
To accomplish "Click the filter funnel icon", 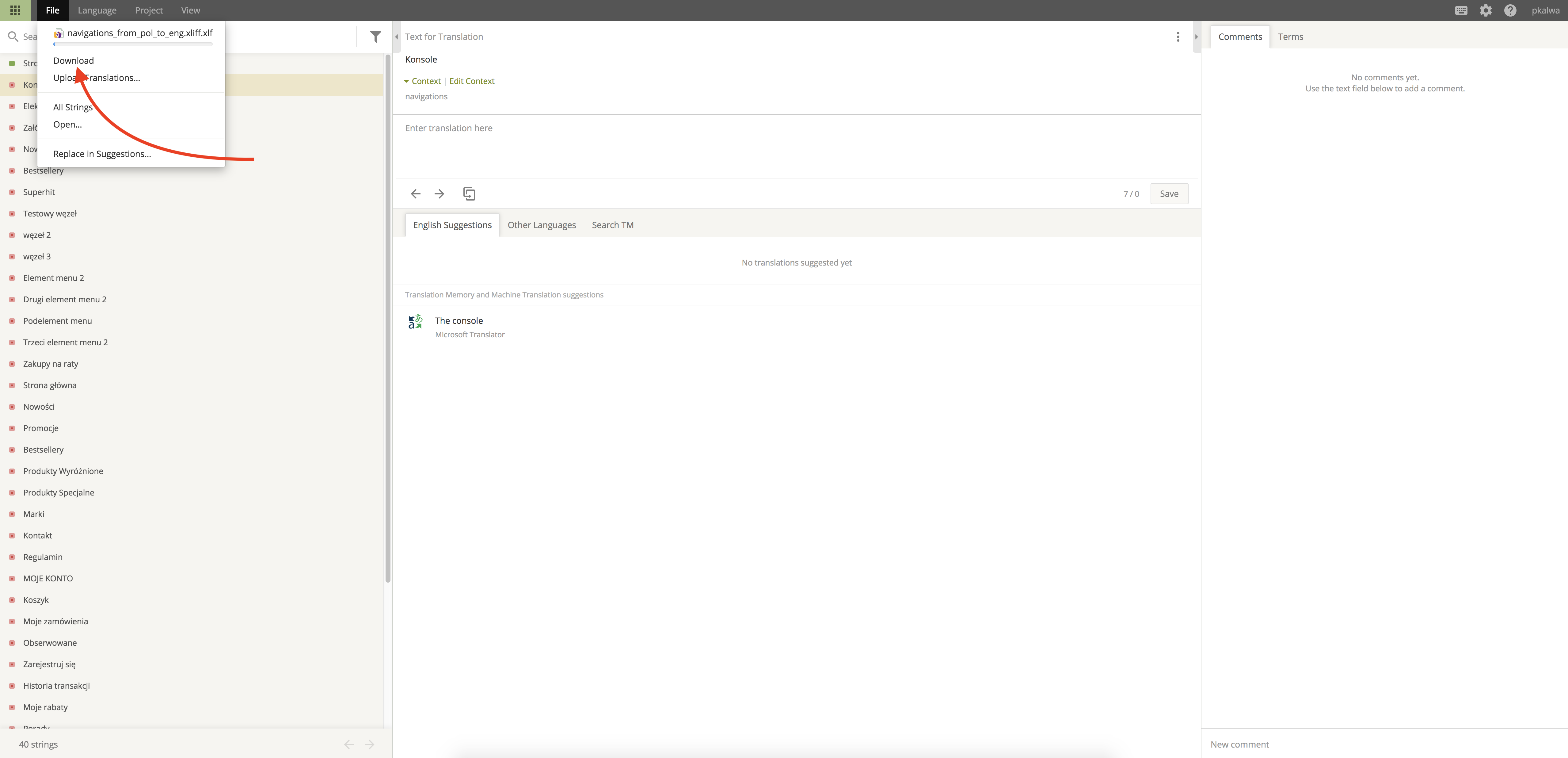I will pyautogui.click(x=375, y=36).
